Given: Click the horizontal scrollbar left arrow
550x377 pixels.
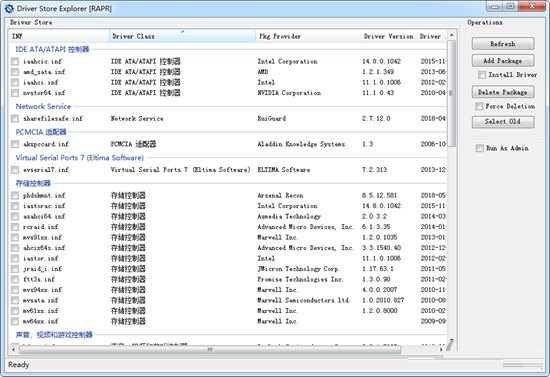Looking at the screenshot, I should (13, 350).
